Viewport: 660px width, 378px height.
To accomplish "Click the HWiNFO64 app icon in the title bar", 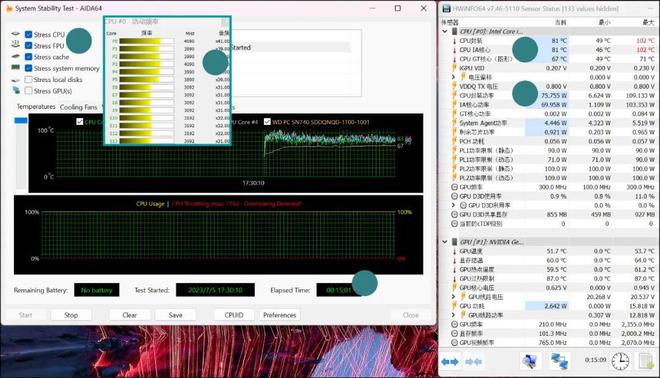I will click(446, 8).
